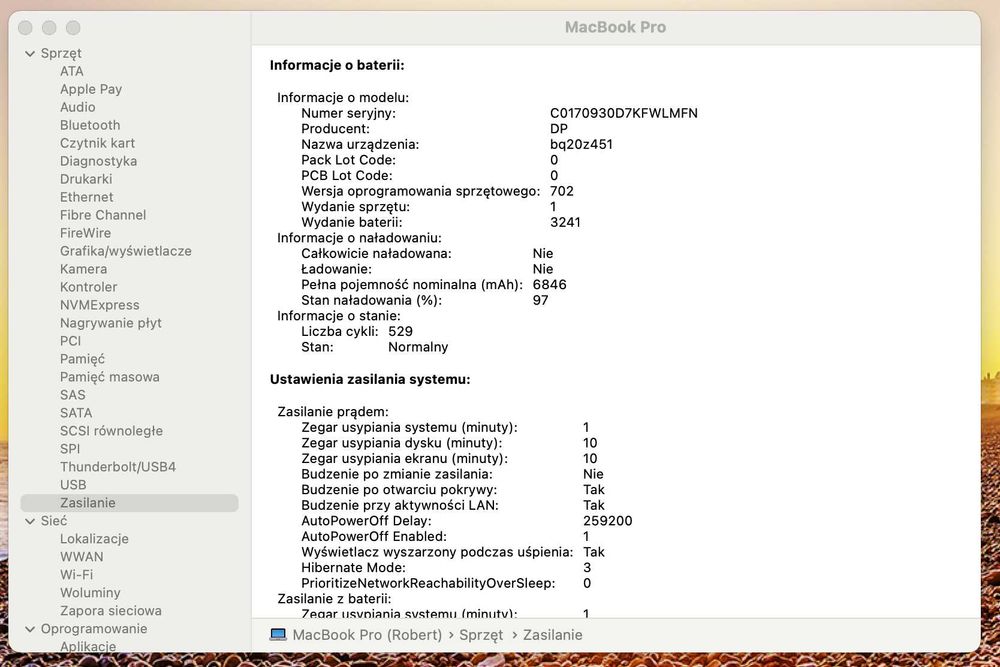This screenshot has height=667, width=1000.
Task: Click device name value bq20z451
Action: 581,145
